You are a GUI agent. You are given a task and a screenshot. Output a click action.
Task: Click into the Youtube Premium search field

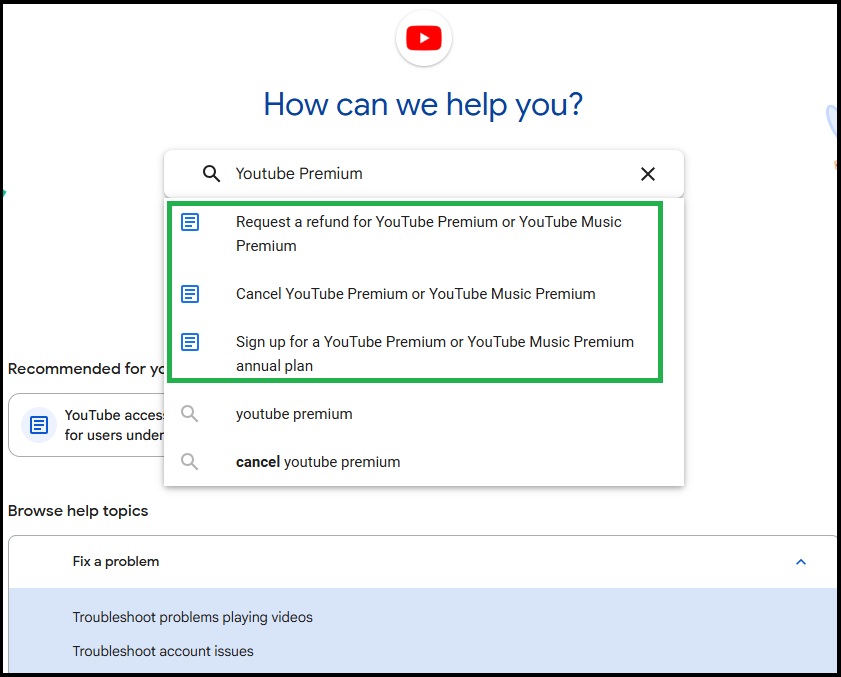(x=424, y=174)
